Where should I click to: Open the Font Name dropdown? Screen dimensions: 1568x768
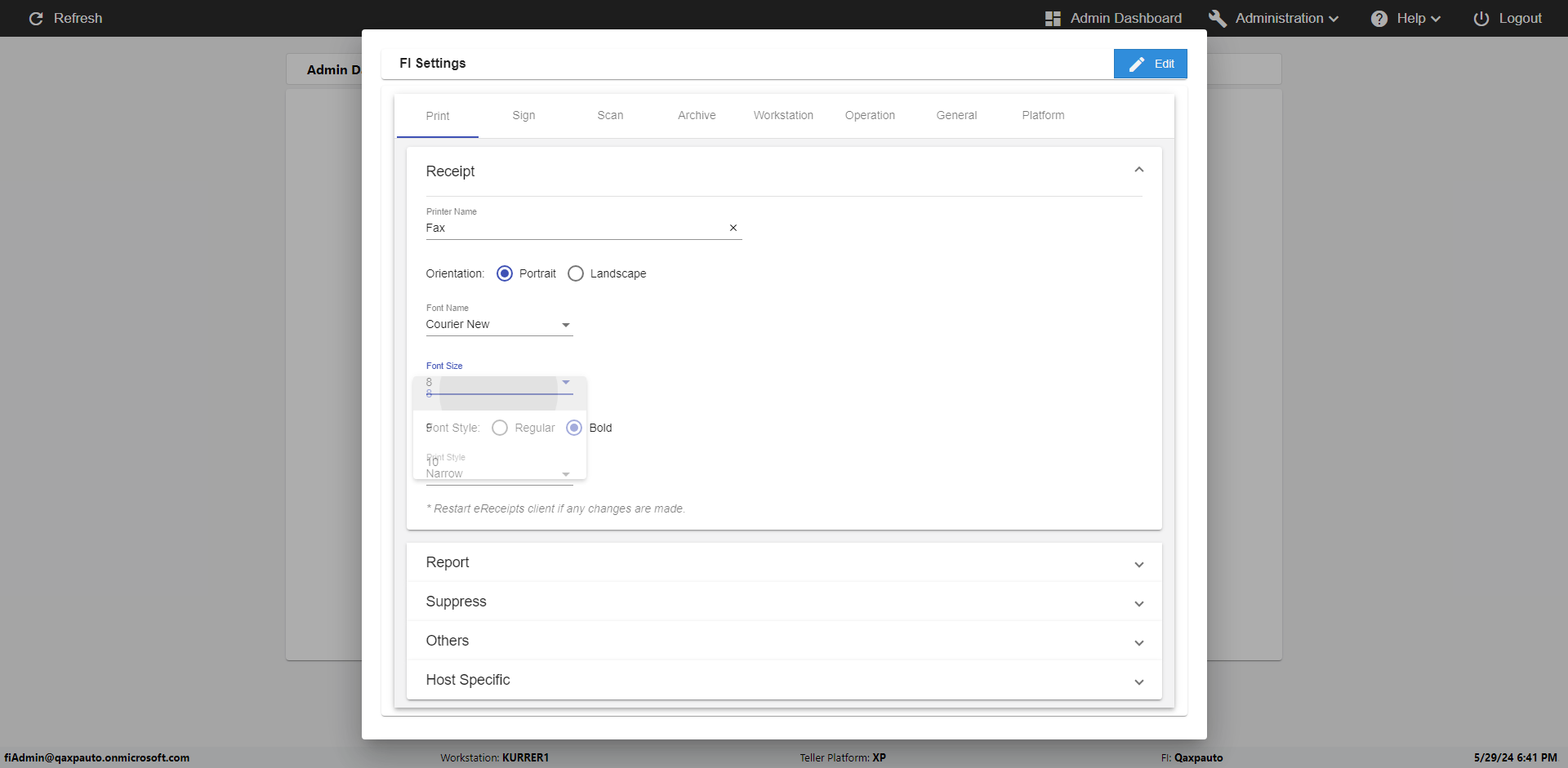pos(498,324)
